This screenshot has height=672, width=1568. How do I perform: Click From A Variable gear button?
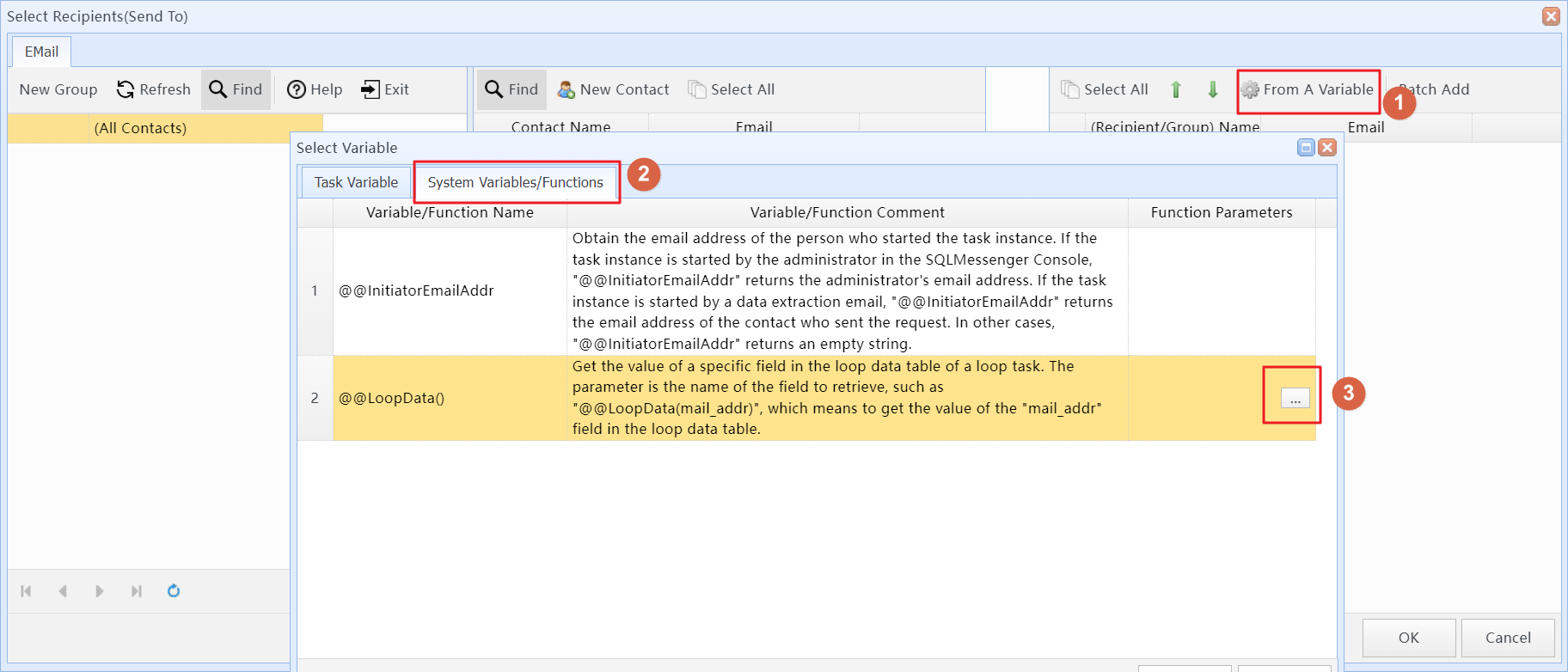pos(1308,89)
